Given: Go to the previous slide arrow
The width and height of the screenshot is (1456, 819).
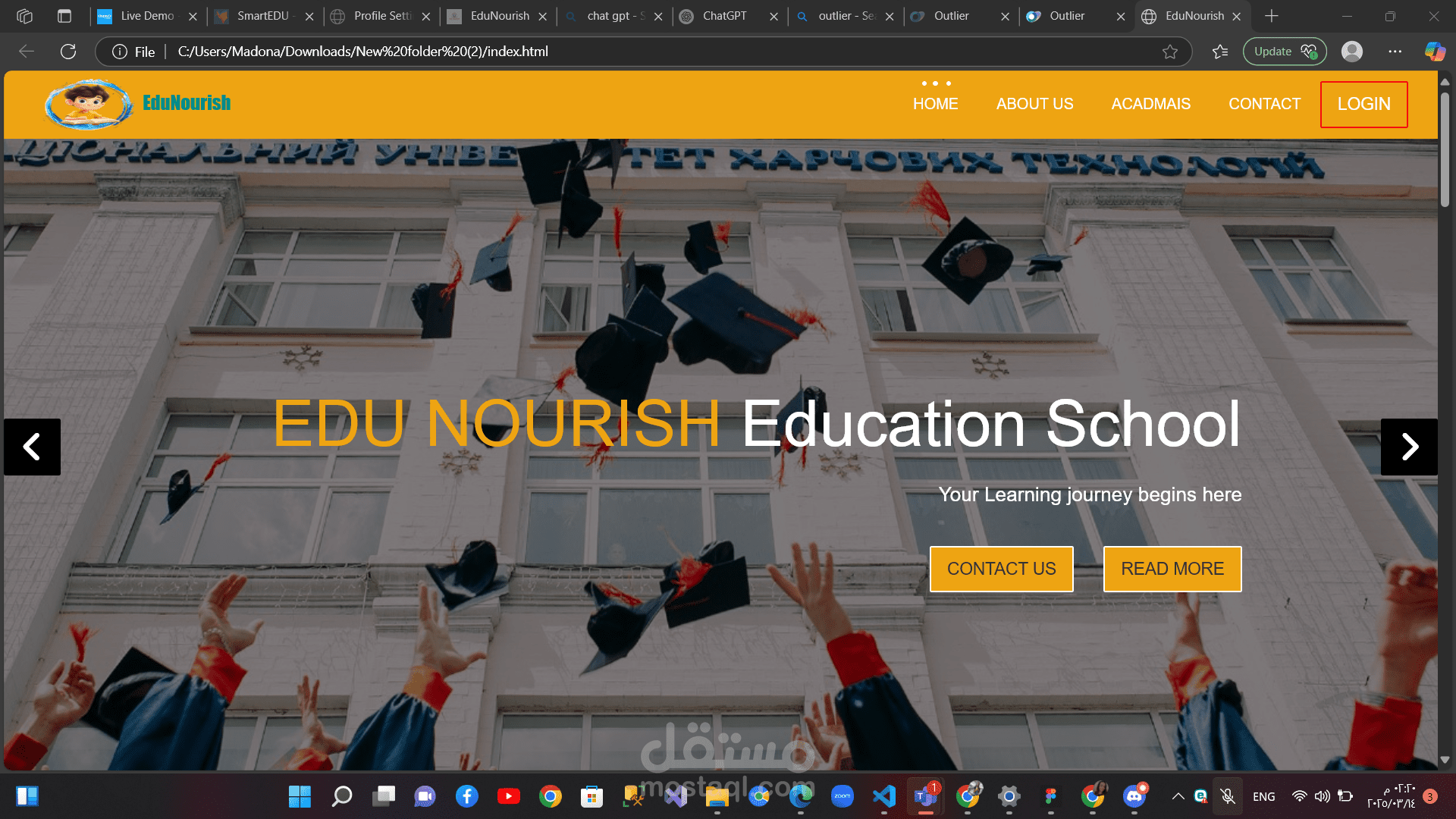Looking at the screenshot, I should click(x=32, y=447).
